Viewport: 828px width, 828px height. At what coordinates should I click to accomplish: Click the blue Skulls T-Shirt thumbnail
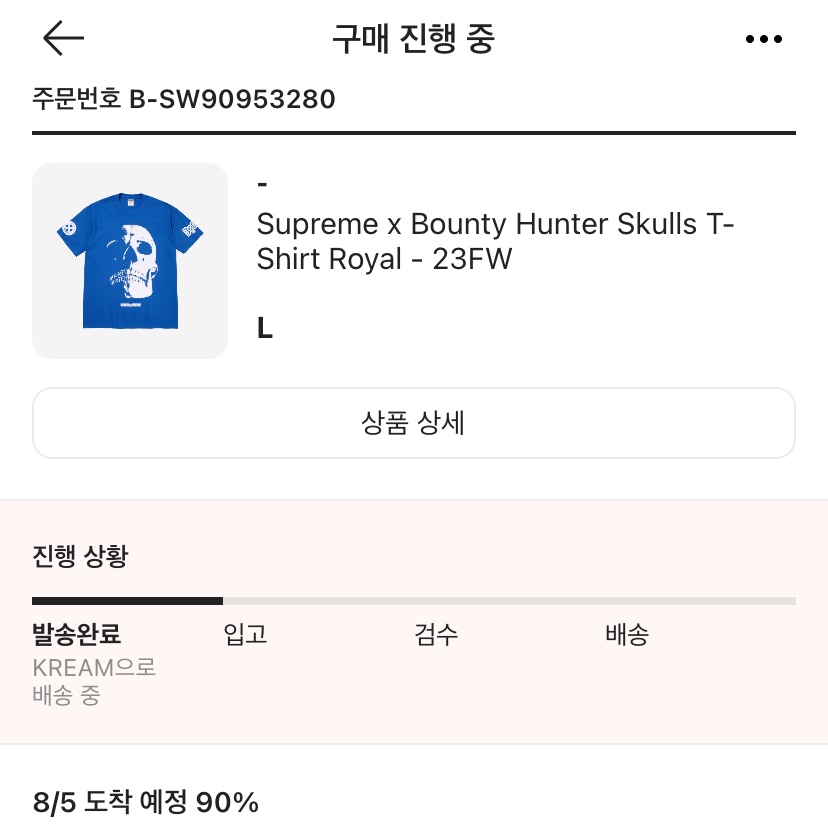tap(130, 261)
